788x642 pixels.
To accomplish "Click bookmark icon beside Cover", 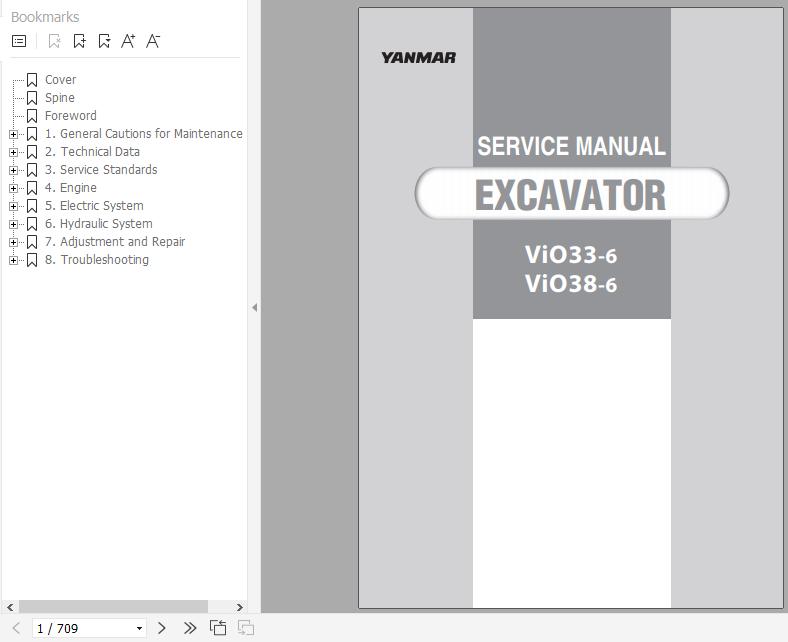I will [x=32, y=80].
